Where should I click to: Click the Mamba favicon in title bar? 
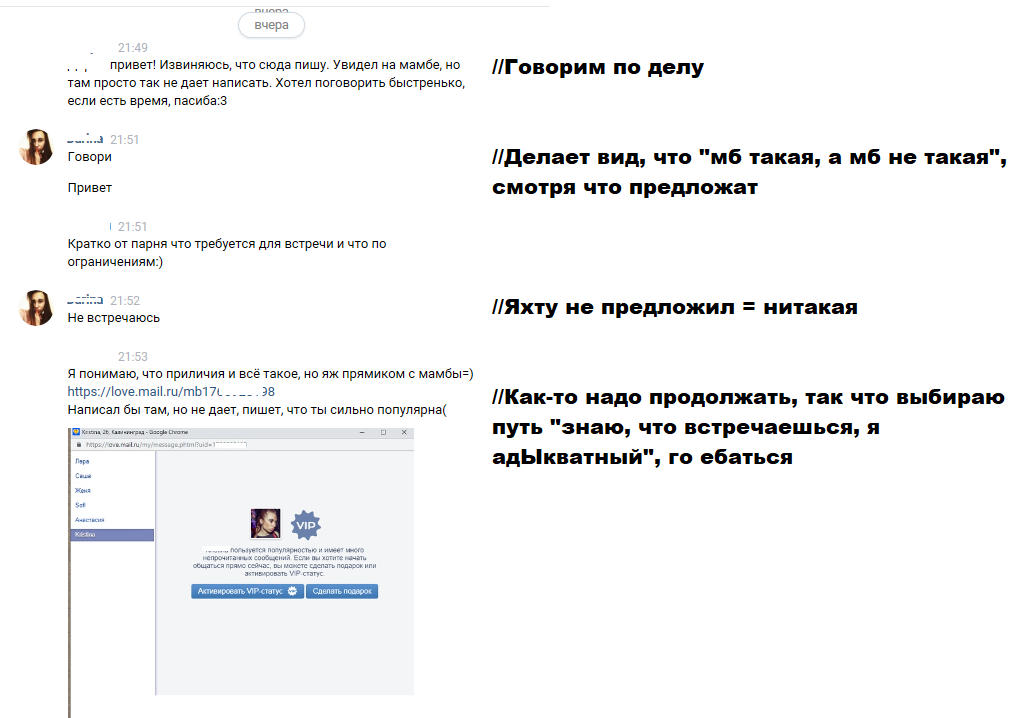(76, 432)
